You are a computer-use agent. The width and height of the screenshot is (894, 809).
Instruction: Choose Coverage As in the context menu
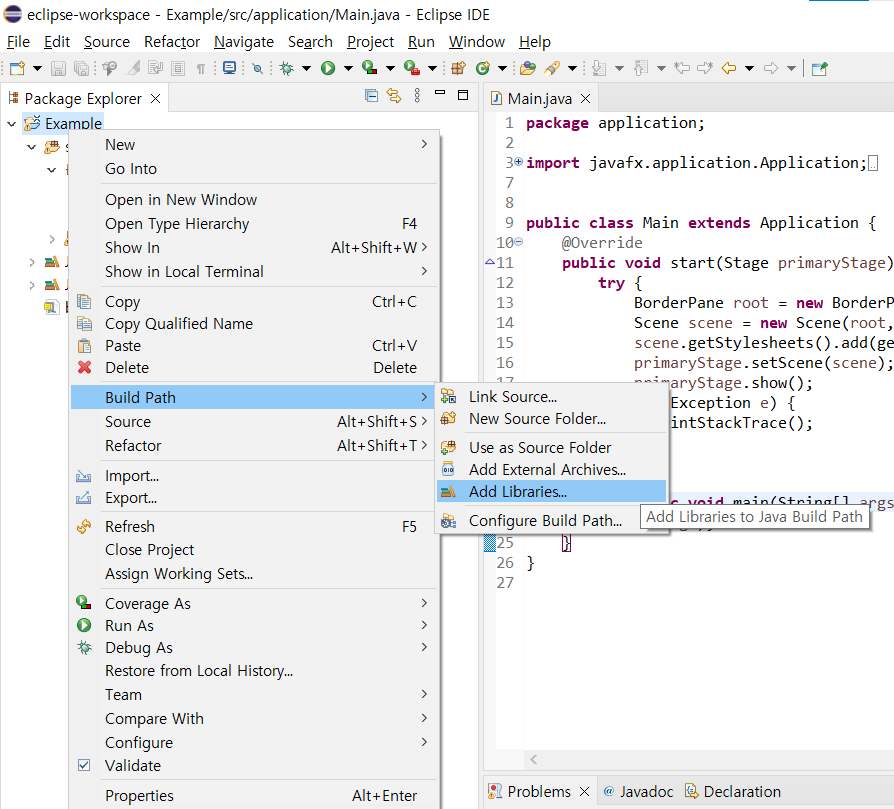pos(254,604)
